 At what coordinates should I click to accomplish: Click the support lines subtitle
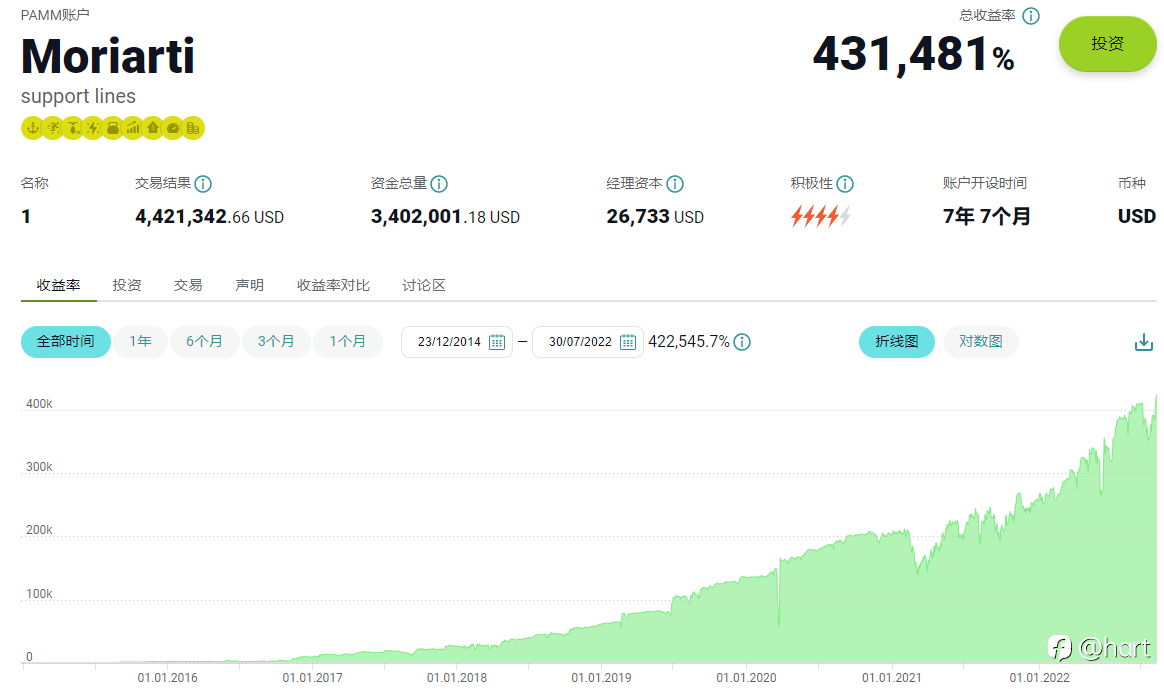pos(79,97)
